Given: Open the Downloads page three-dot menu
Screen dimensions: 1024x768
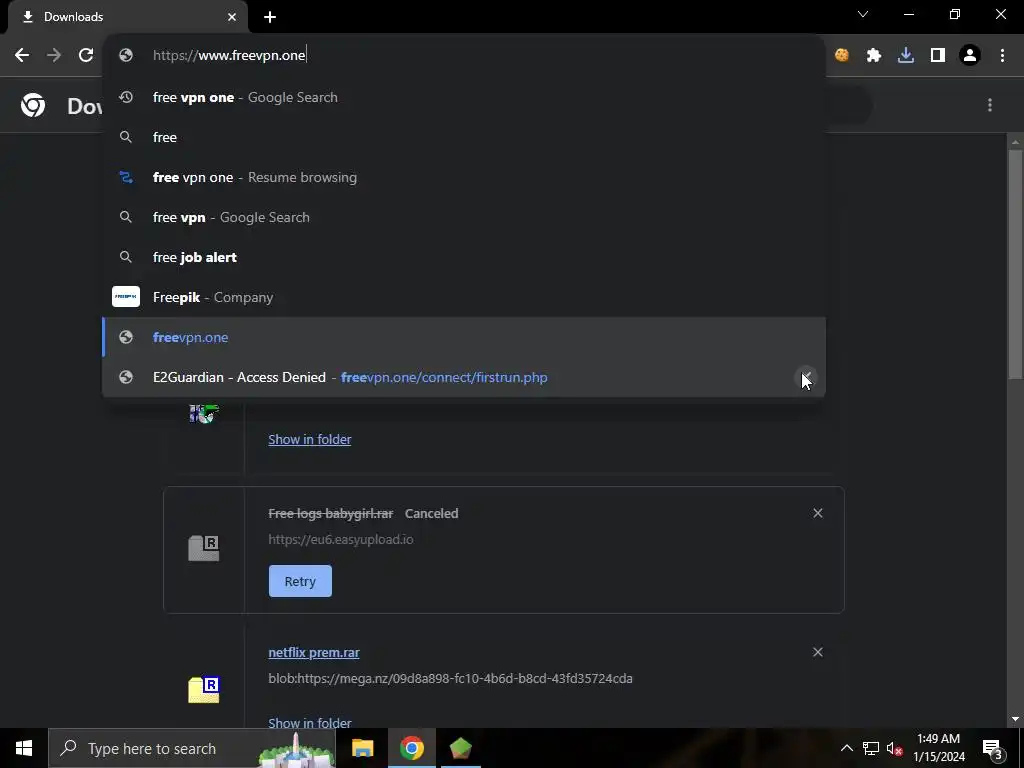Looking at the screenshot, I should [x=990, y=105].
